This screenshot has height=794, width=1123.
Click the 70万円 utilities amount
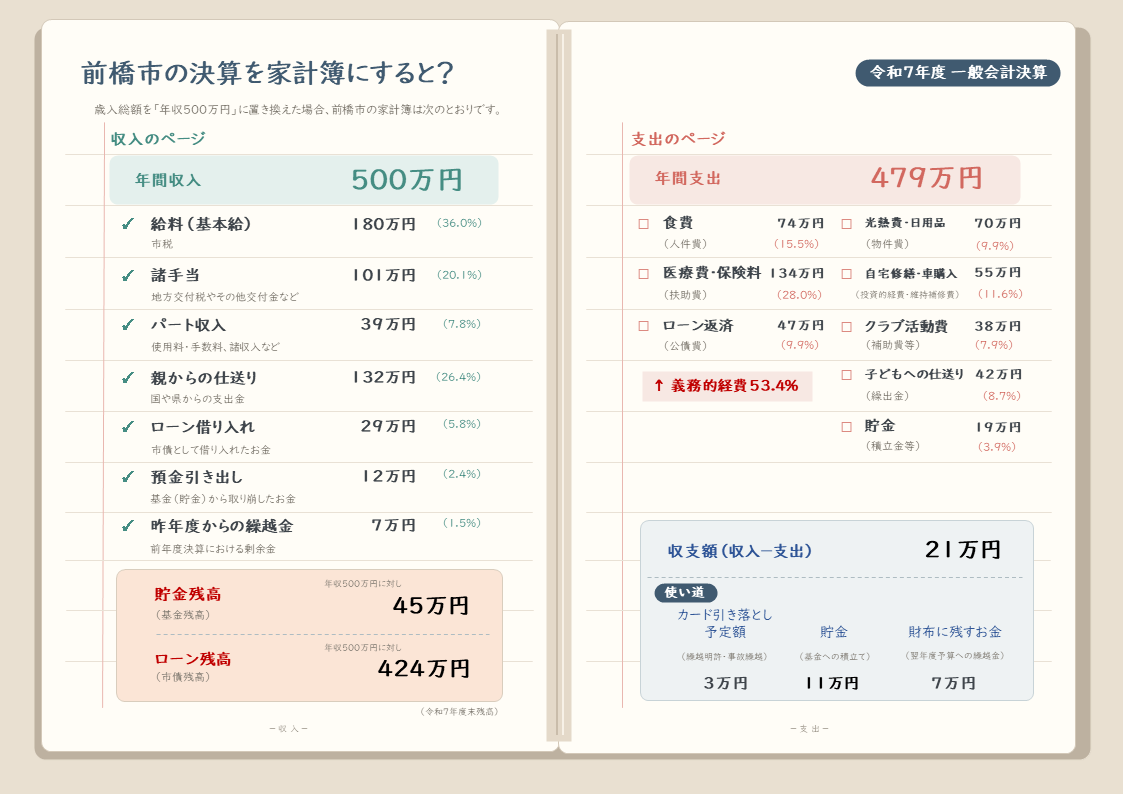[998, 223]
